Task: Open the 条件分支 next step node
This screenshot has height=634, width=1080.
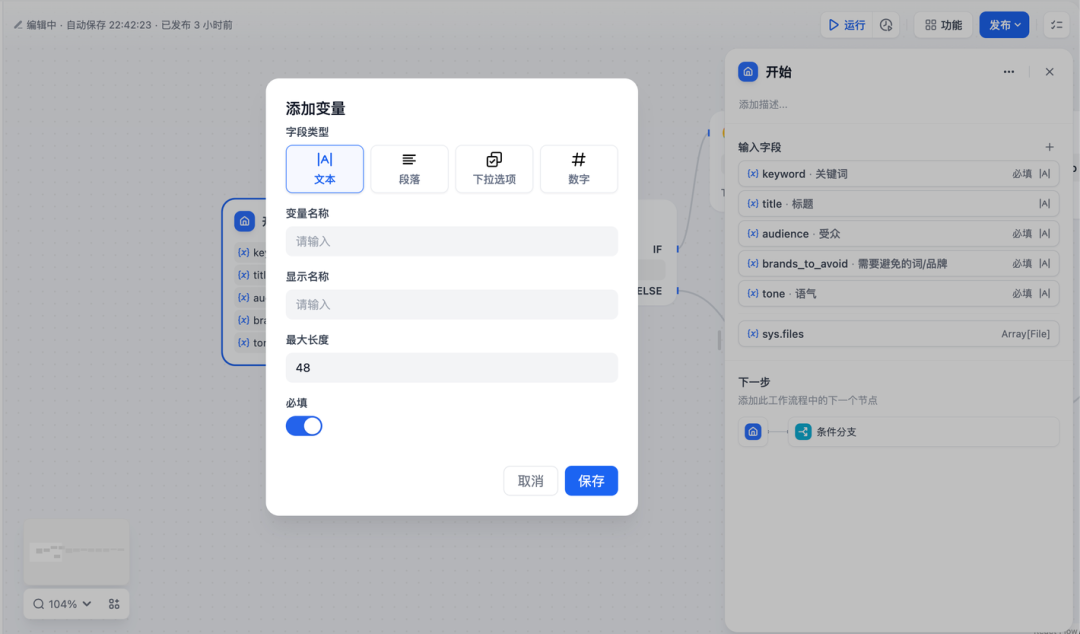Action: (x=923, y=432)
